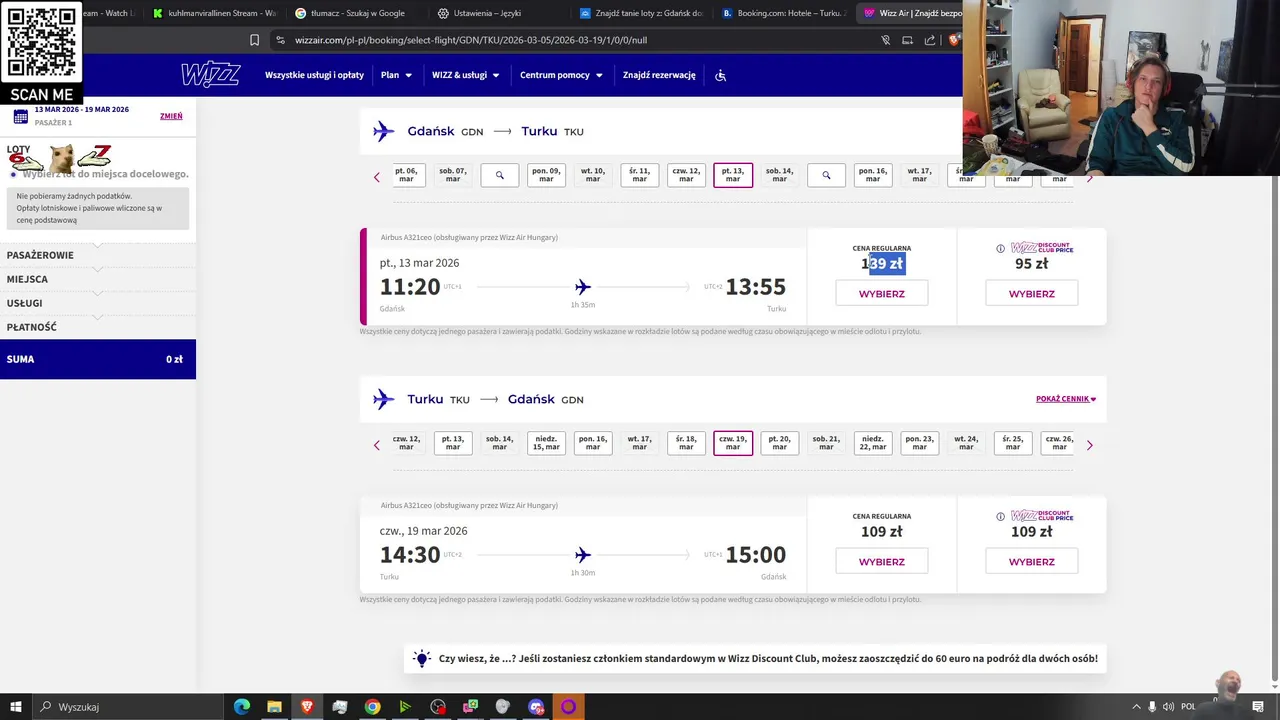Open Wszystkie usługi i opłaty menu item
1280x720 pixels.
[314, 75]
